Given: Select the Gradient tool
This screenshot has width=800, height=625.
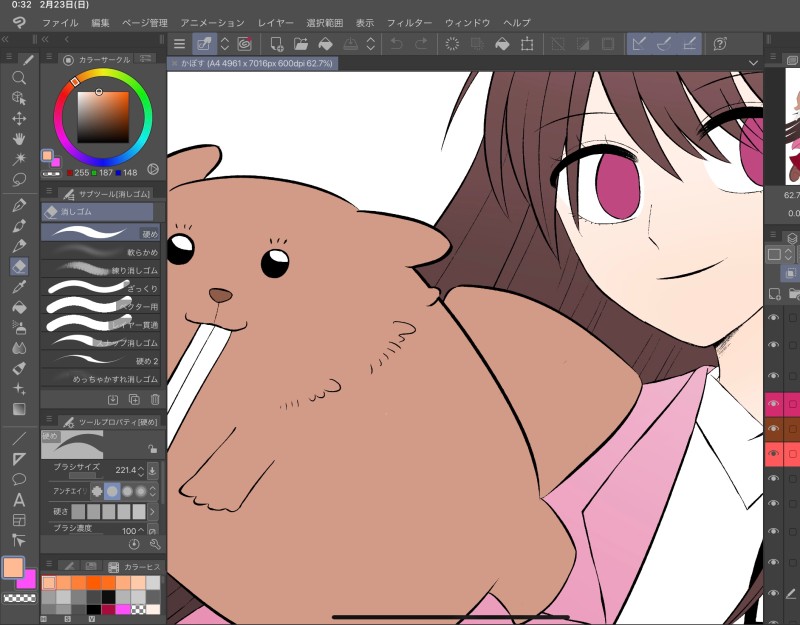Looking at the screenshot, I should tap(19, 409).
